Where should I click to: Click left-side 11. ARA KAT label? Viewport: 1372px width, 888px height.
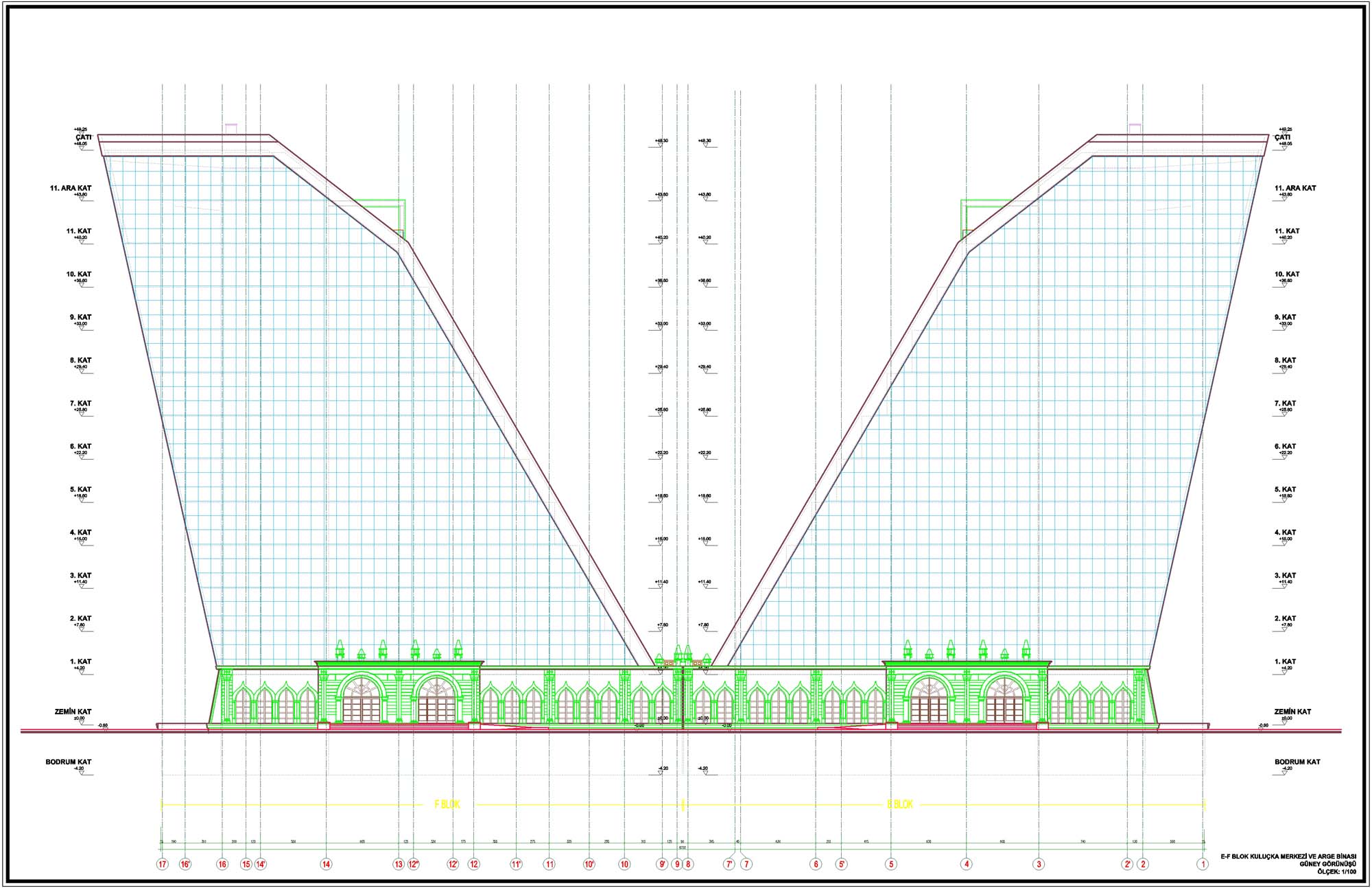point(71,188)
